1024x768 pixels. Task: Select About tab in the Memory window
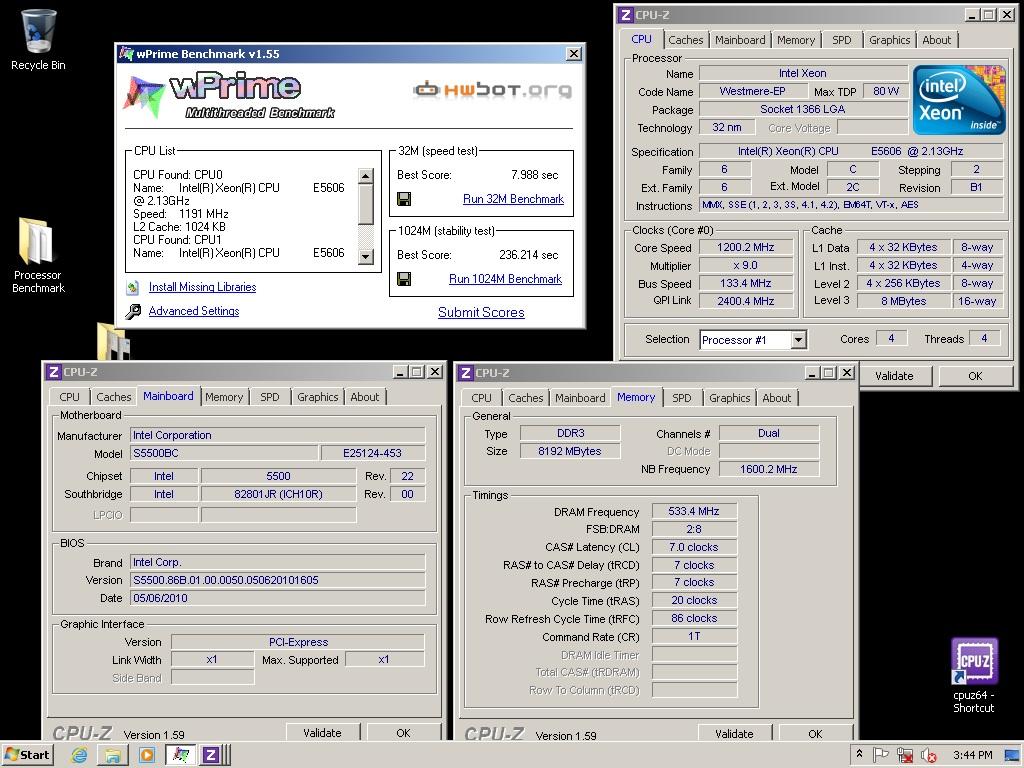(x=776, y=398)
